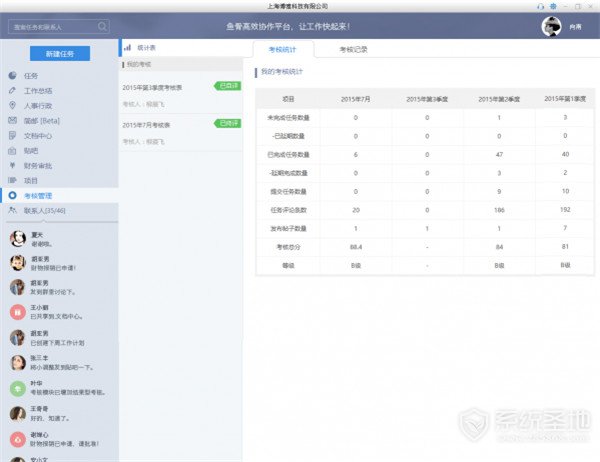Open 文档中心 via its document icon
Viewport: 600px width, 462px height.
click(13, 135)
